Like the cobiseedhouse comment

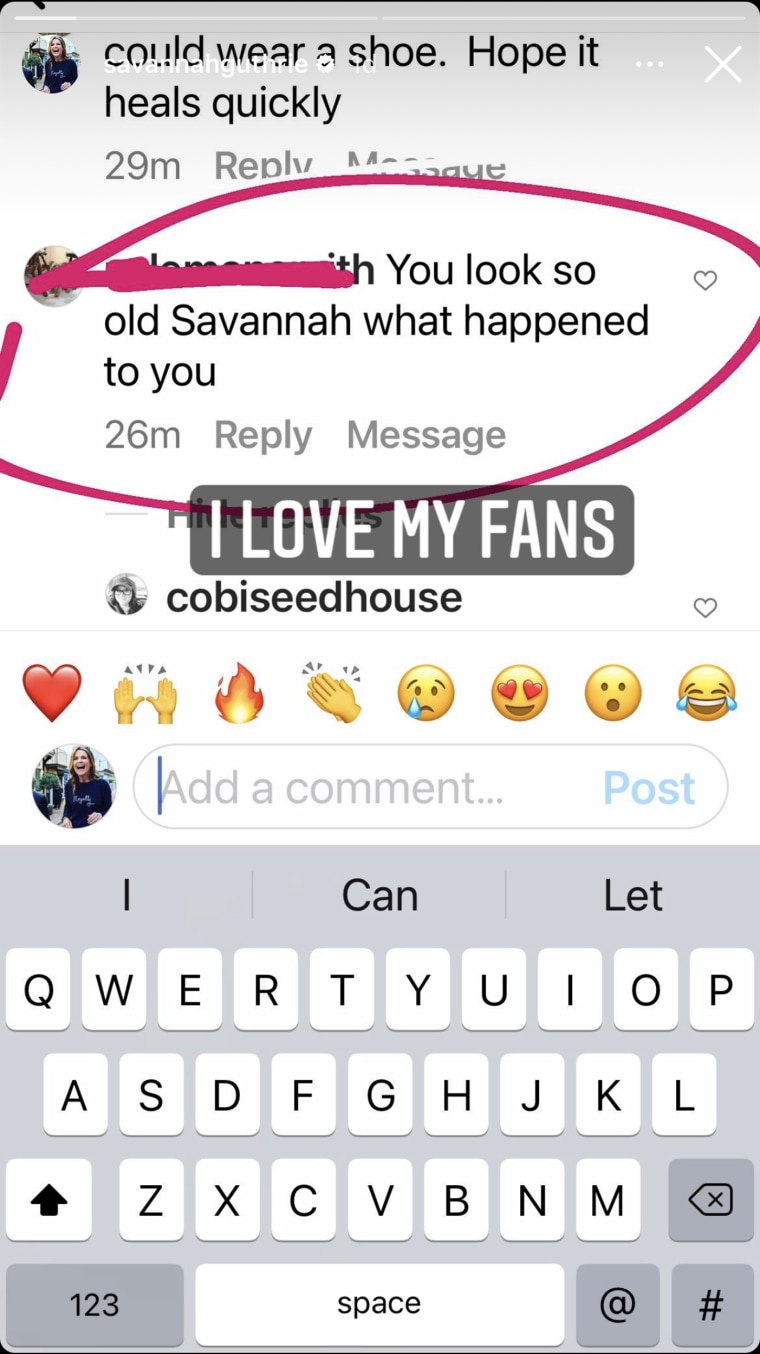point(705,607)
